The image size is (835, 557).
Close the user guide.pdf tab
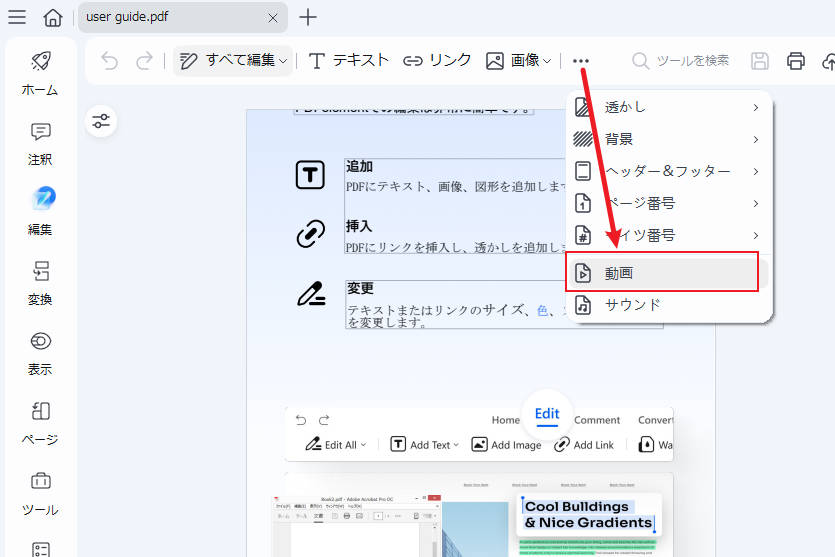click(x=273, y=18)
